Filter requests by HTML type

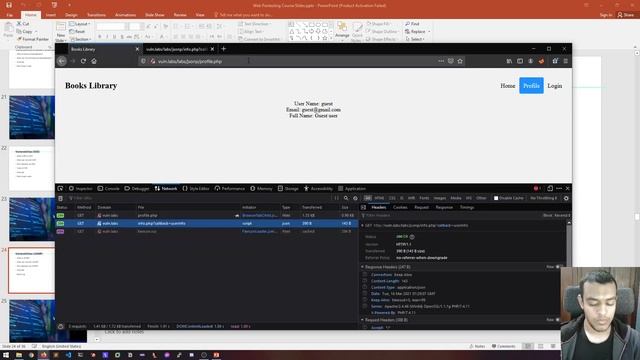379,198
